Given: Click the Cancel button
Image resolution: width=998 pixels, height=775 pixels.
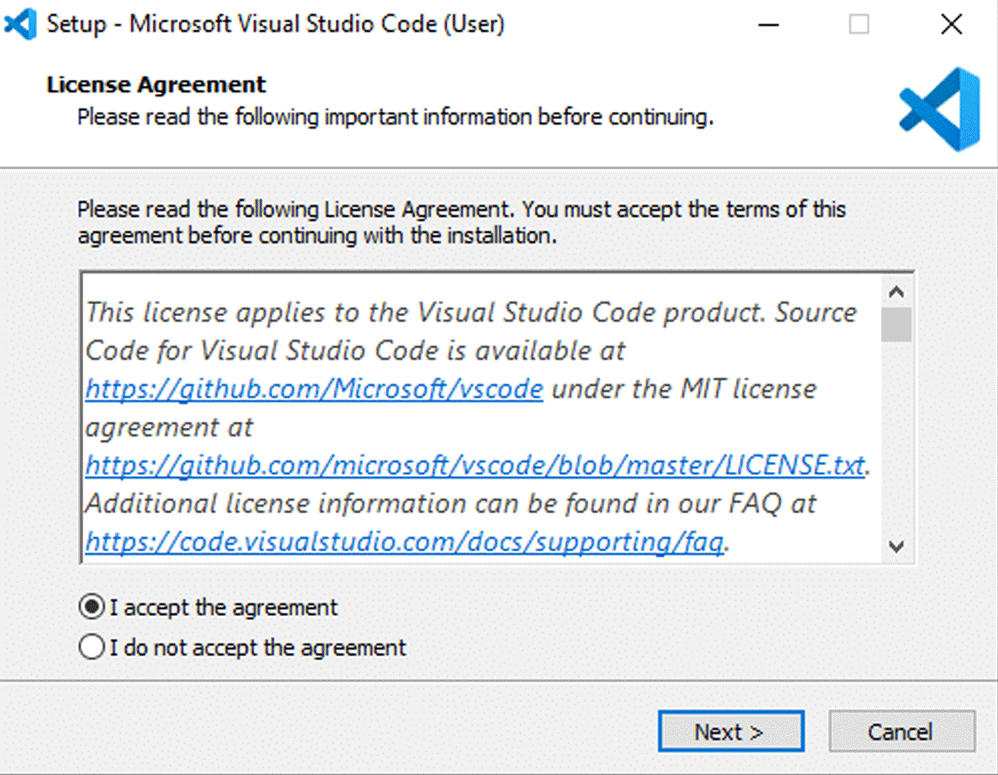Looking at the screenshot, I should click(x=901, y=731).
